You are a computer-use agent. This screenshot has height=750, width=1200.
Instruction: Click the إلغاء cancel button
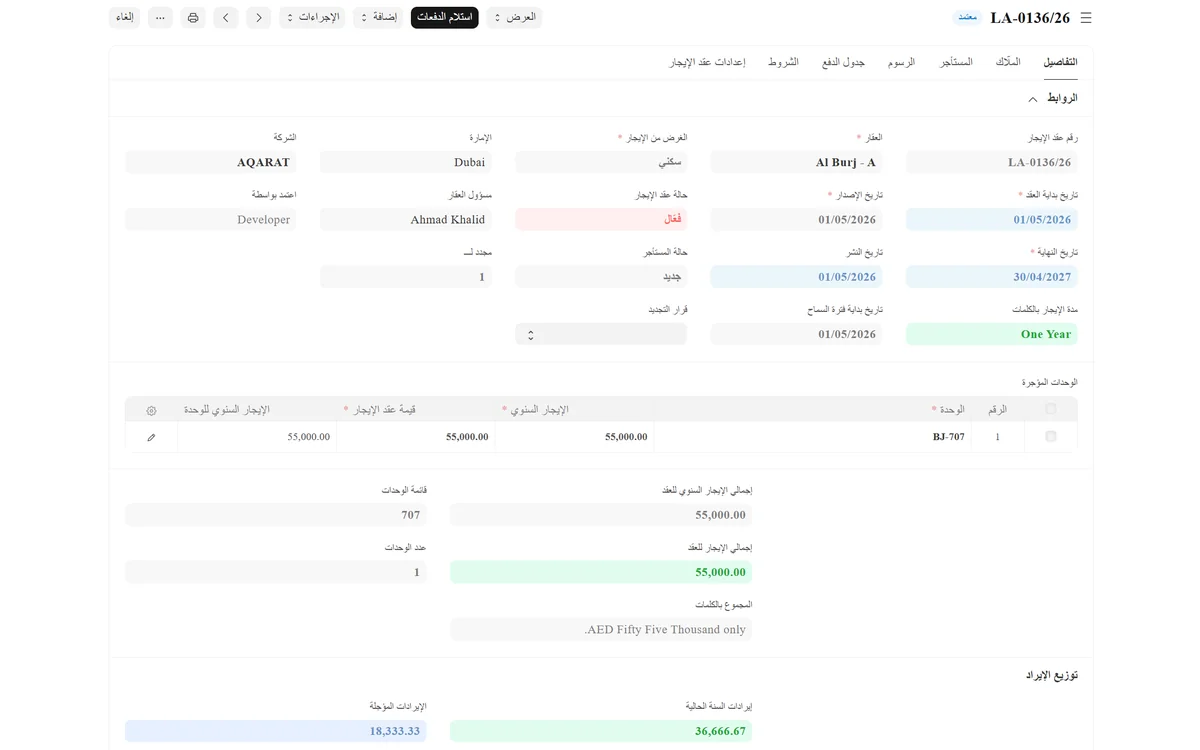(x=125, y=18)
